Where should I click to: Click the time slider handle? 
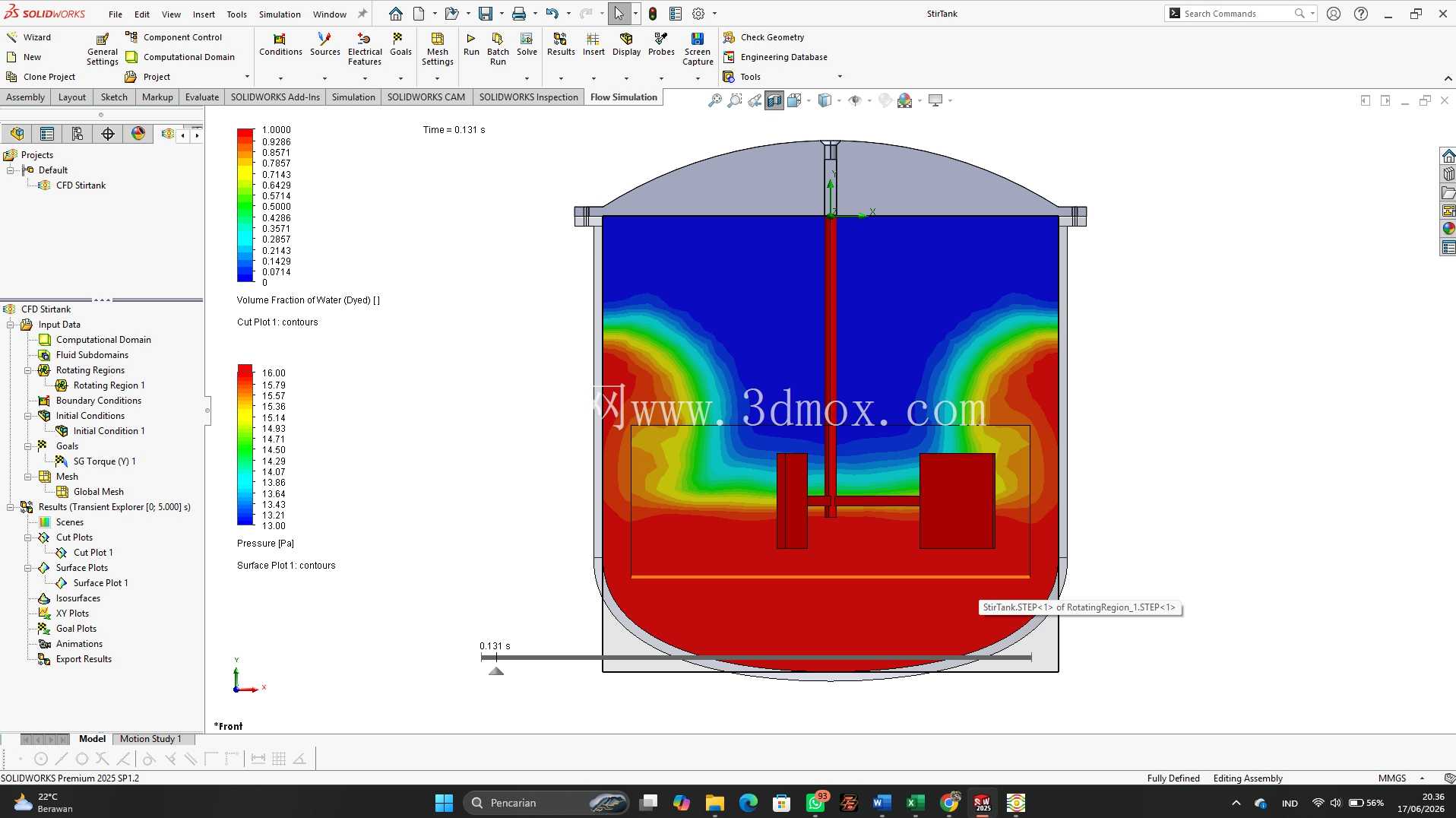pos(496,671)
